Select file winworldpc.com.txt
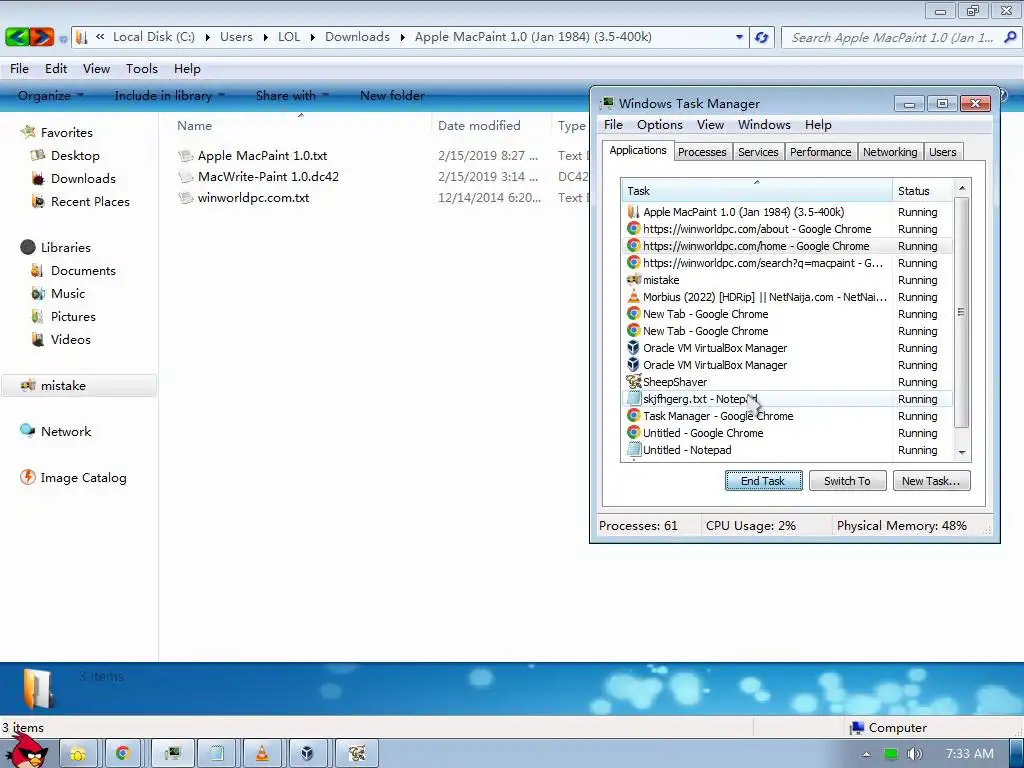 pos(253,197)
